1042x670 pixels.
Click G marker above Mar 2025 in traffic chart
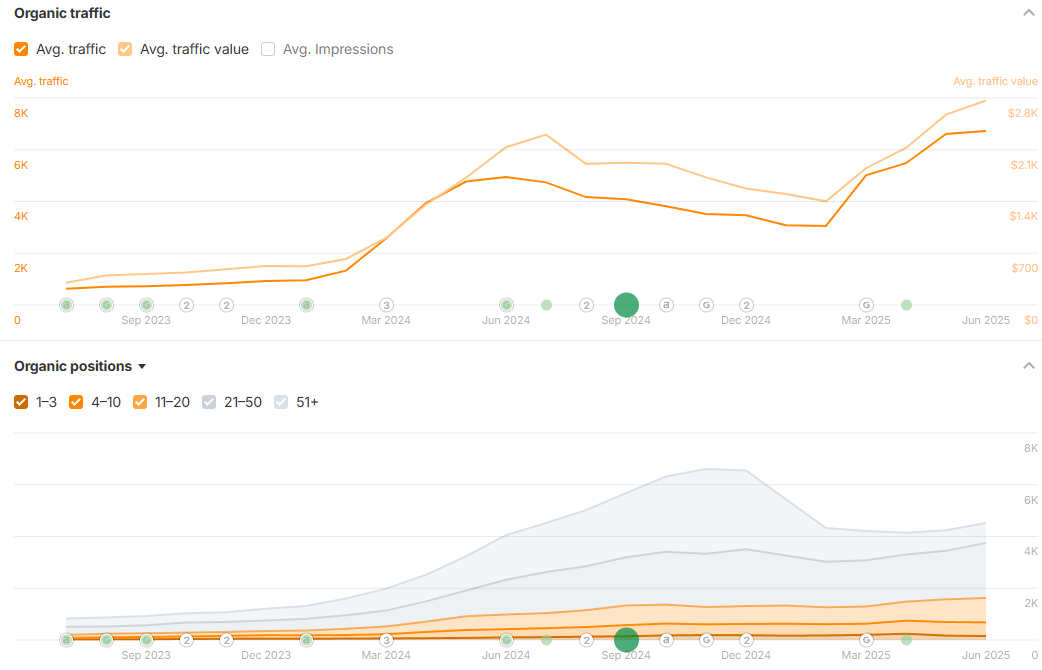(866, 305)
